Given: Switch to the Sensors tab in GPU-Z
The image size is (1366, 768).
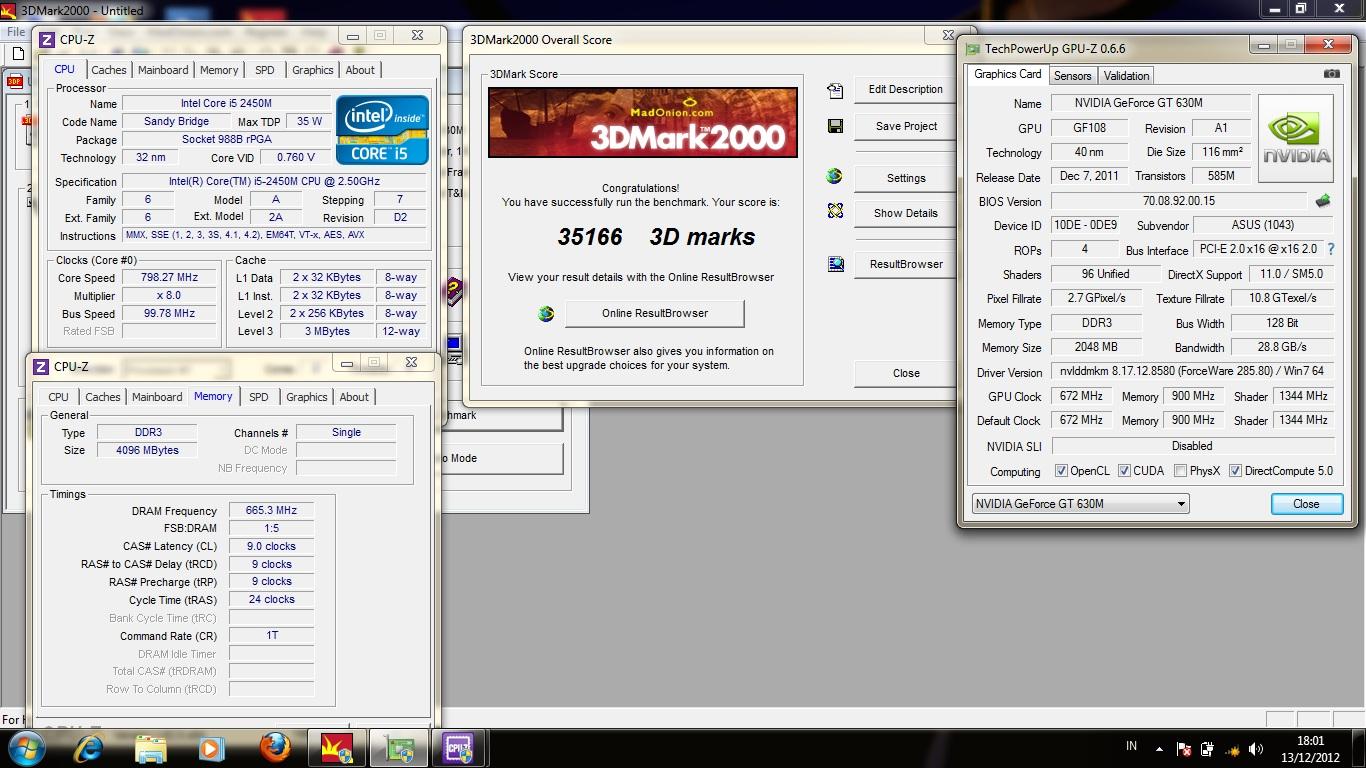Looking at the screenshot, I should 1073,76.
